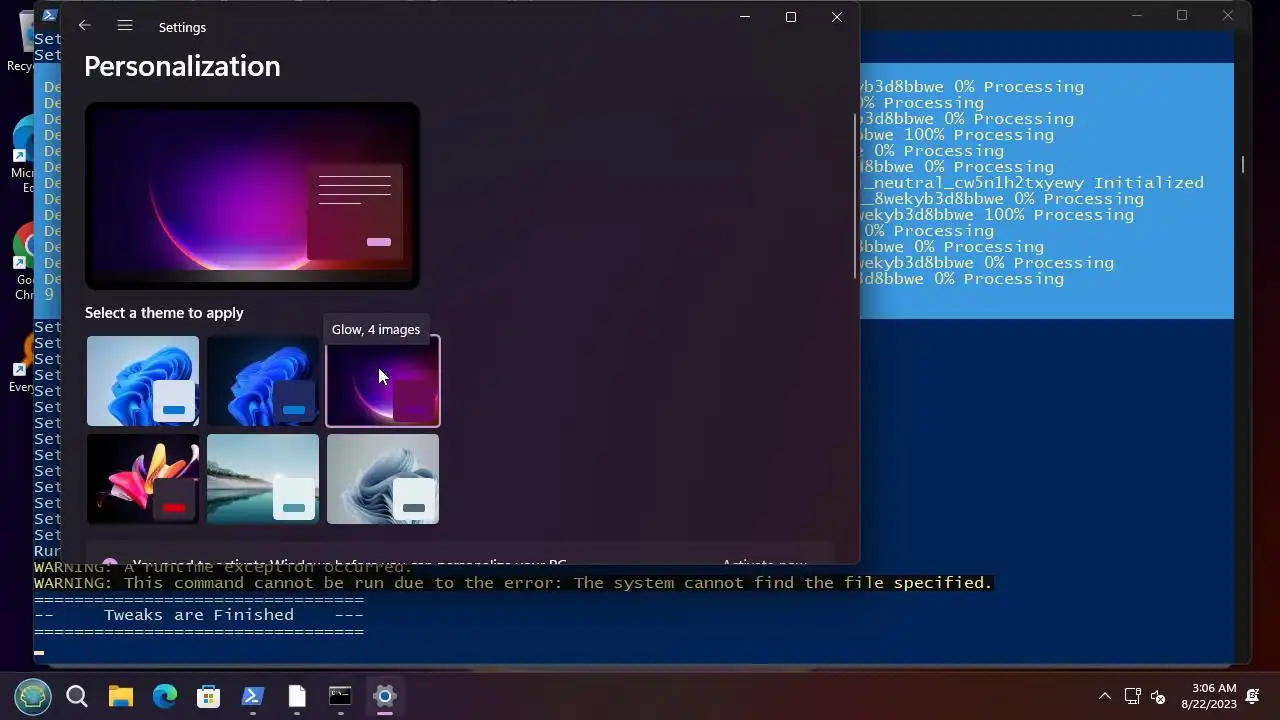Open the Google Chrome desktop shortcut

click(24, 262)
